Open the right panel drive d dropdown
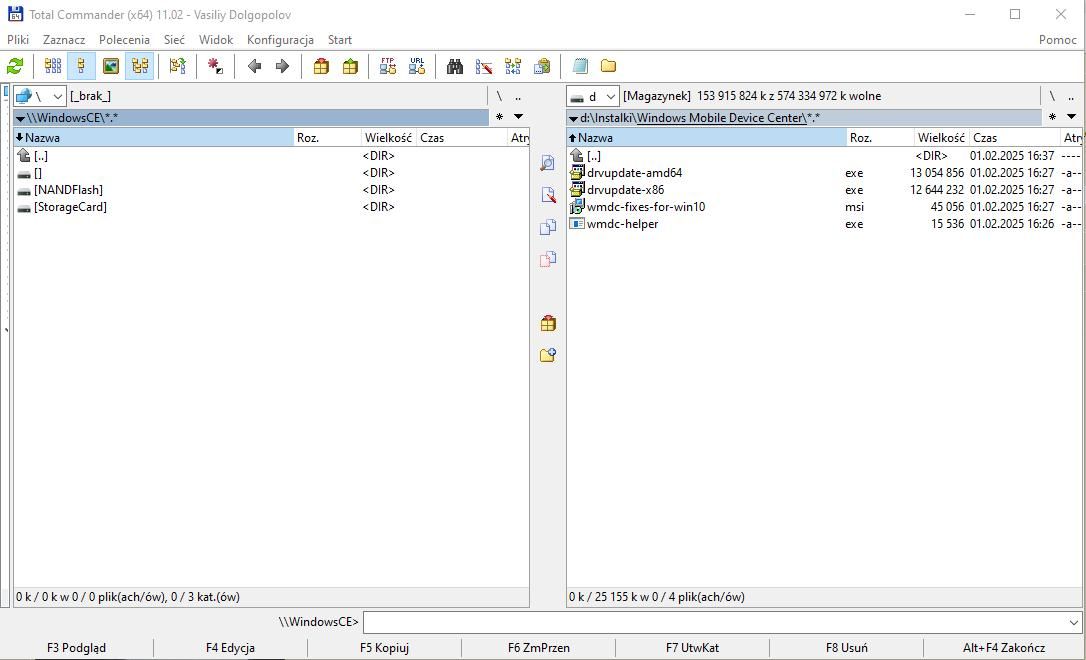Viewport: 1086px width, 660px height. pyautogui.click(x=592, y=96)
